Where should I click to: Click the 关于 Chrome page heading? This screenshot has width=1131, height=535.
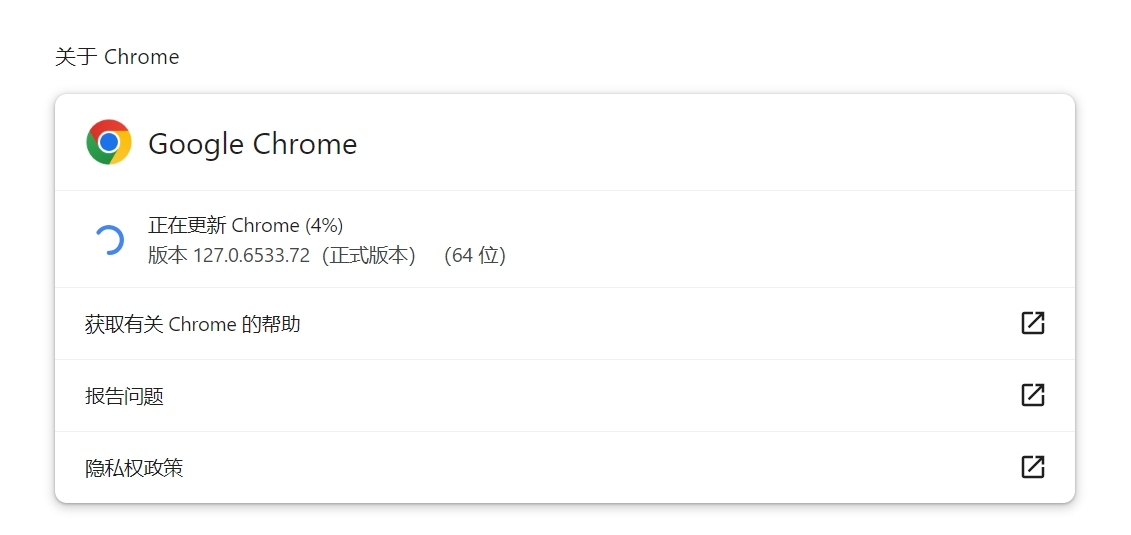117,57
